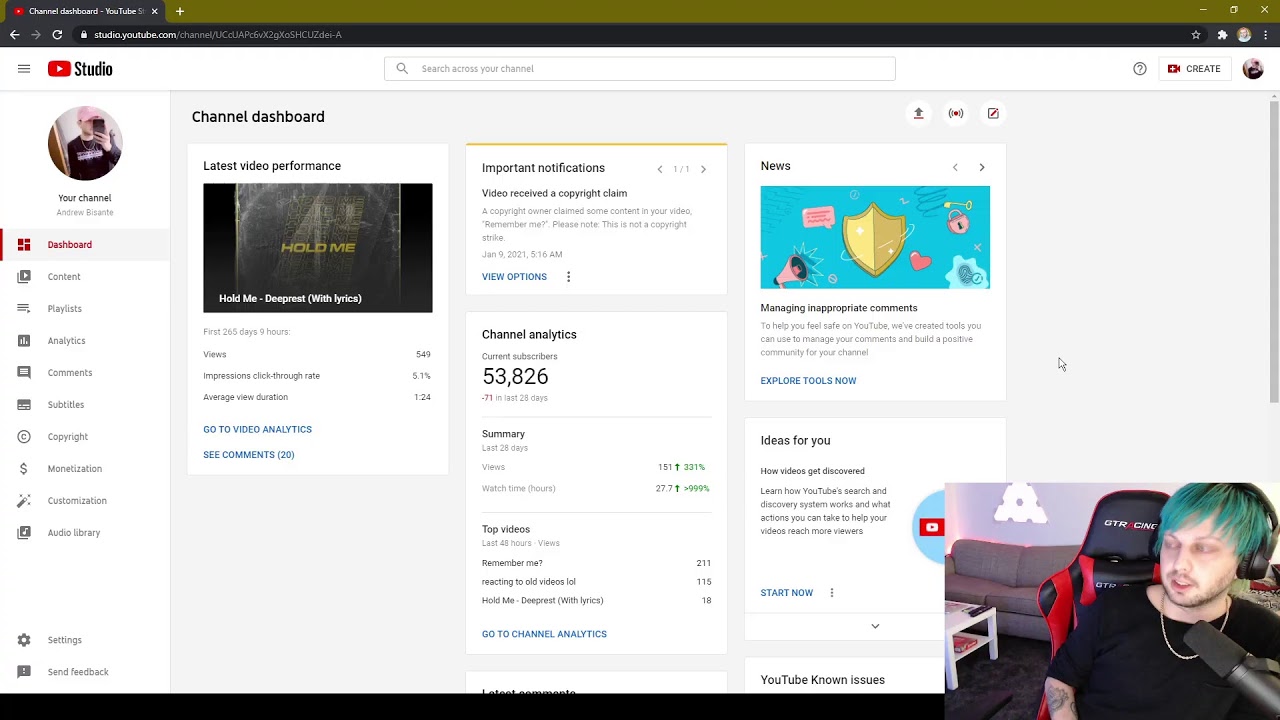This screenshot has width=1280, height=720.
Task: Click the page vertical scrollbar
Action: (1274, 250)
